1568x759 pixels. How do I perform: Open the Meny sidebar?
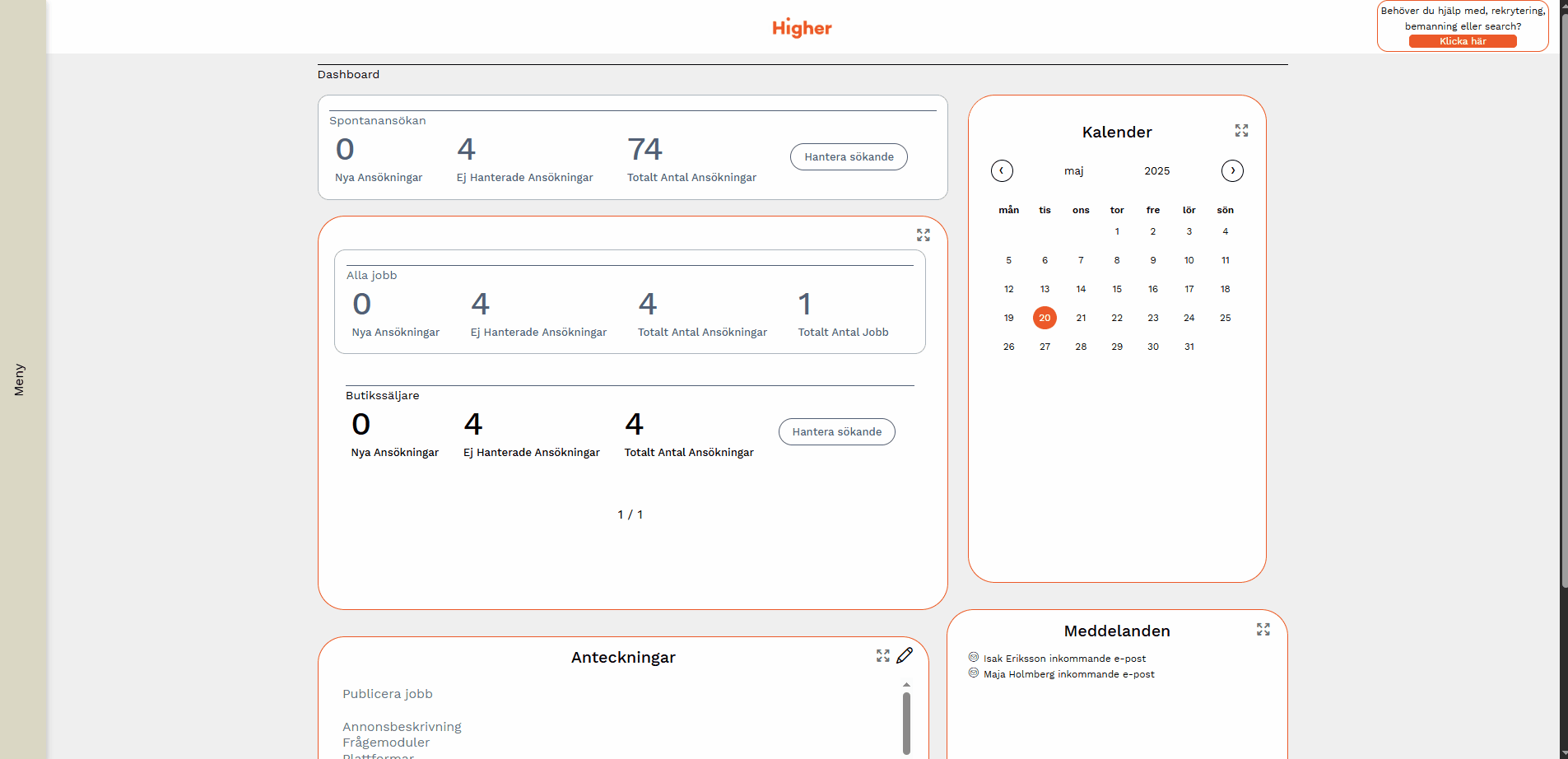click(20, 379)
